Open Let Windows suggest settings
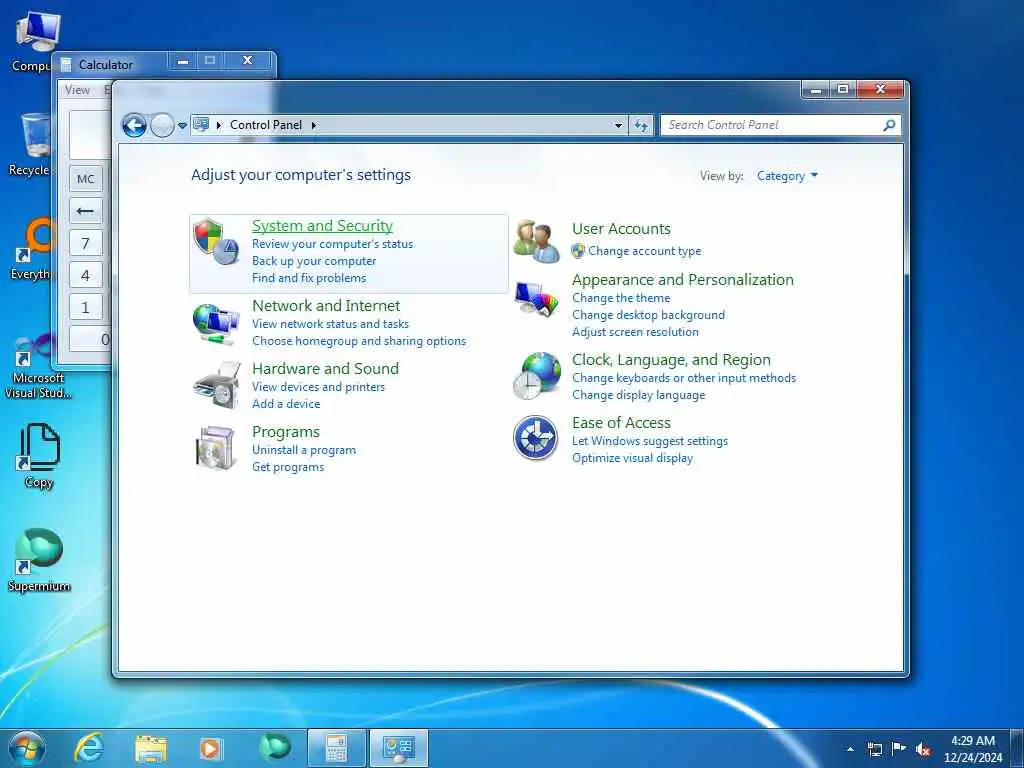 click(650, 441)
